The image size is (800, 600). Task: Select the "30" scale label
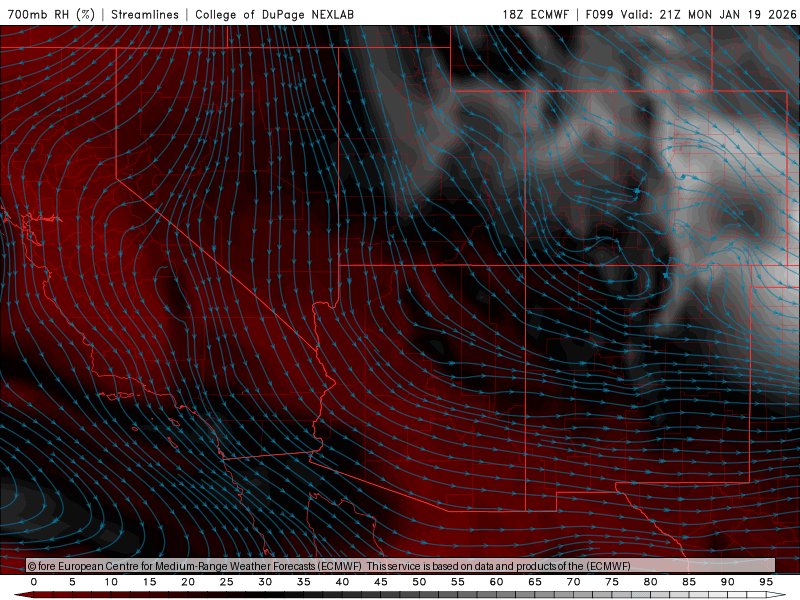coord(265,582)
